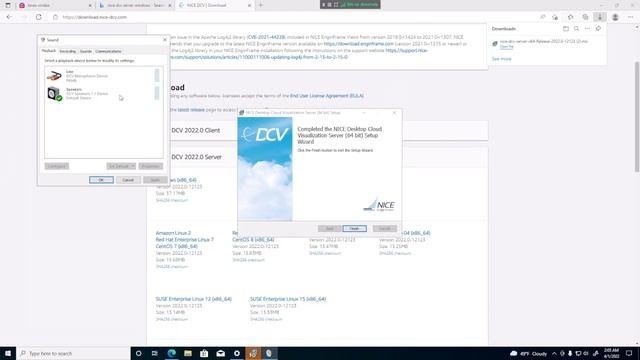
Task: Click search icon in Downloads panel
Action: [x=576, y=29]
